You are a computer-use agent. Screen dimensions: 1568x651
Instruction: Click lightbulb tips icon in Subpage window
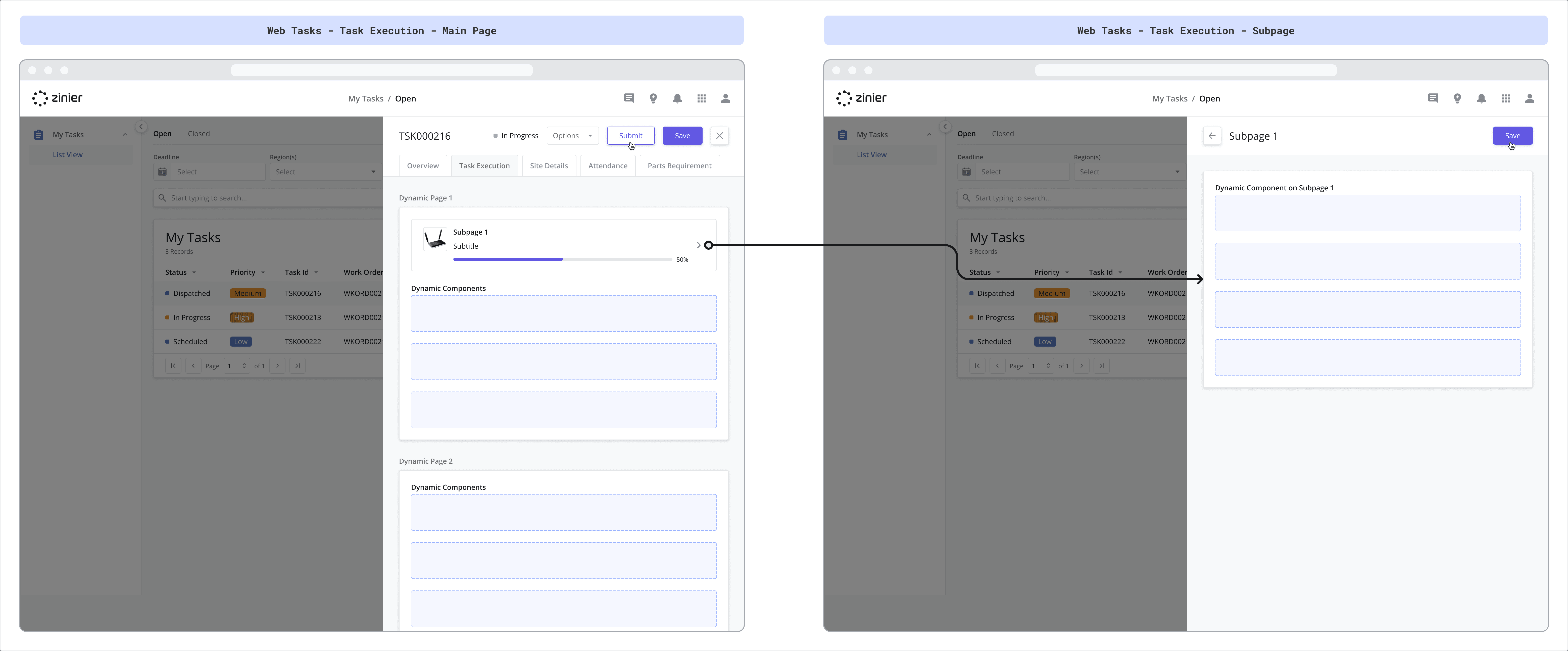point(1457,98)
